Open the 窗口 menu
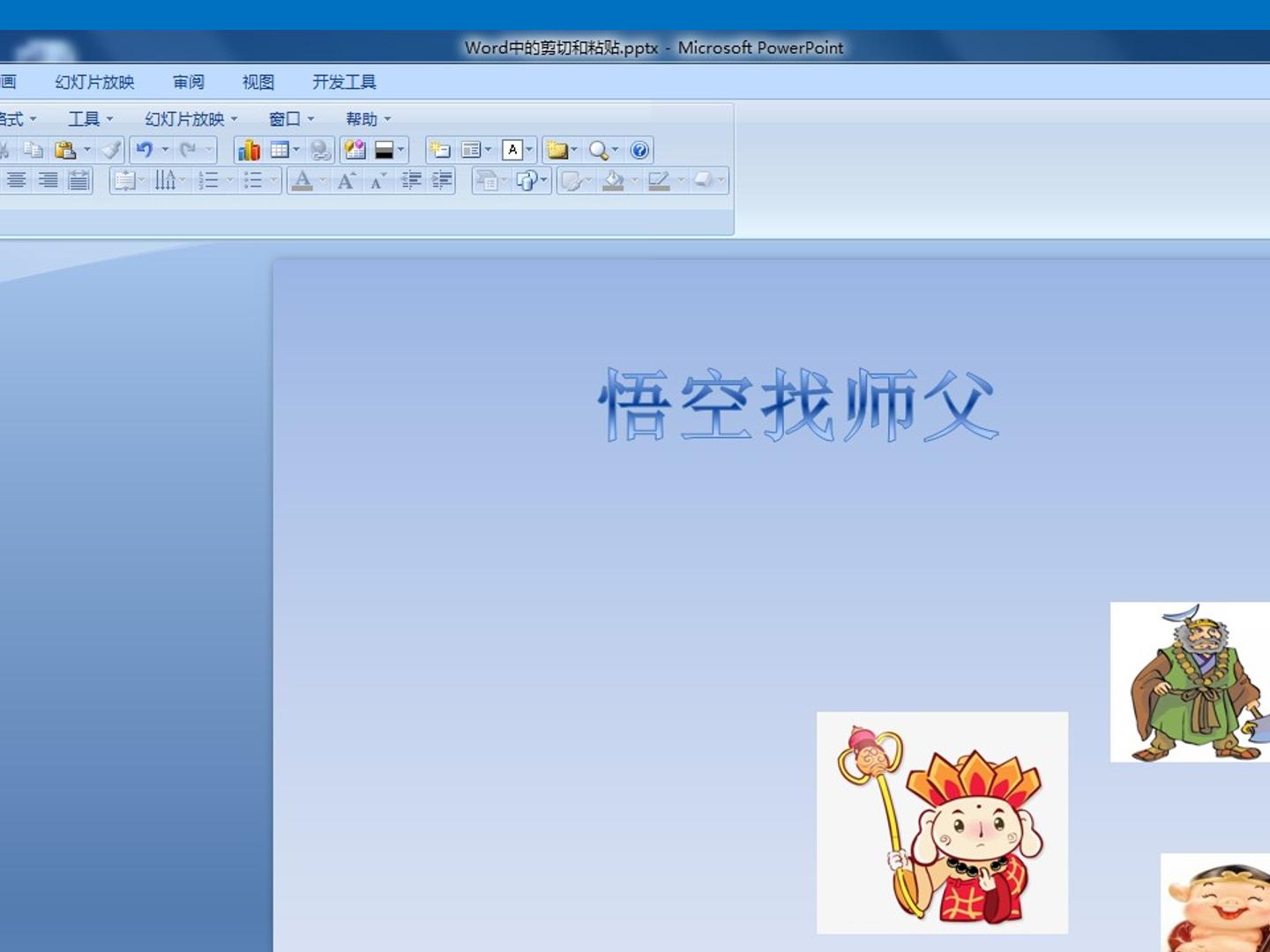Viewport: 1270px width, 952px height. point(292,119)
